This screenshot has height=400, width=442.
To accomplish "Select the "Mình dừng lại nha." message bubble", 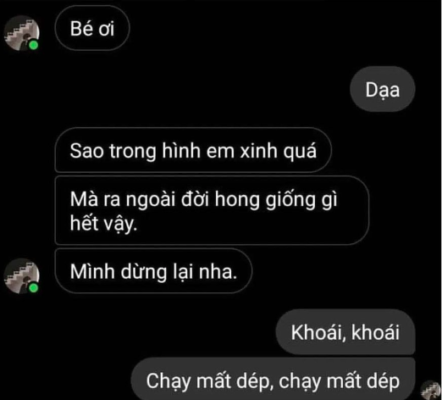I will point(153,271).
